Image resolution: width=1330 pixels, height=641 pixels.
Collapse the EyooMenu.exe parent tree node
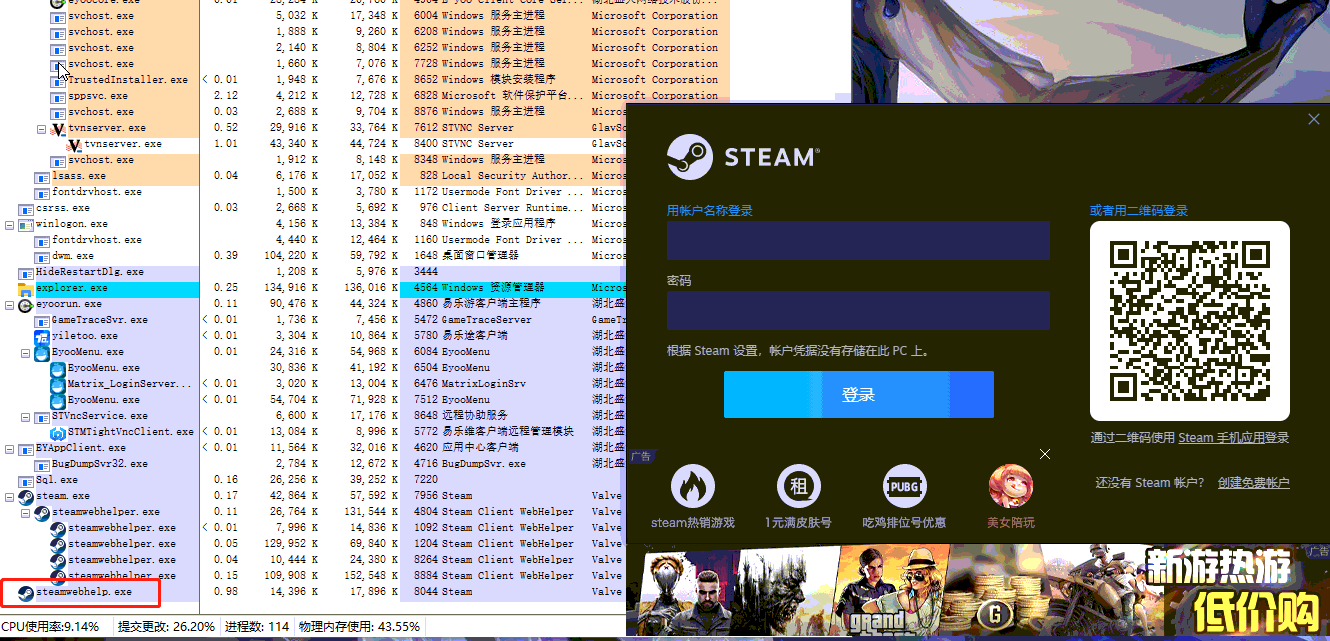[26, 353]
